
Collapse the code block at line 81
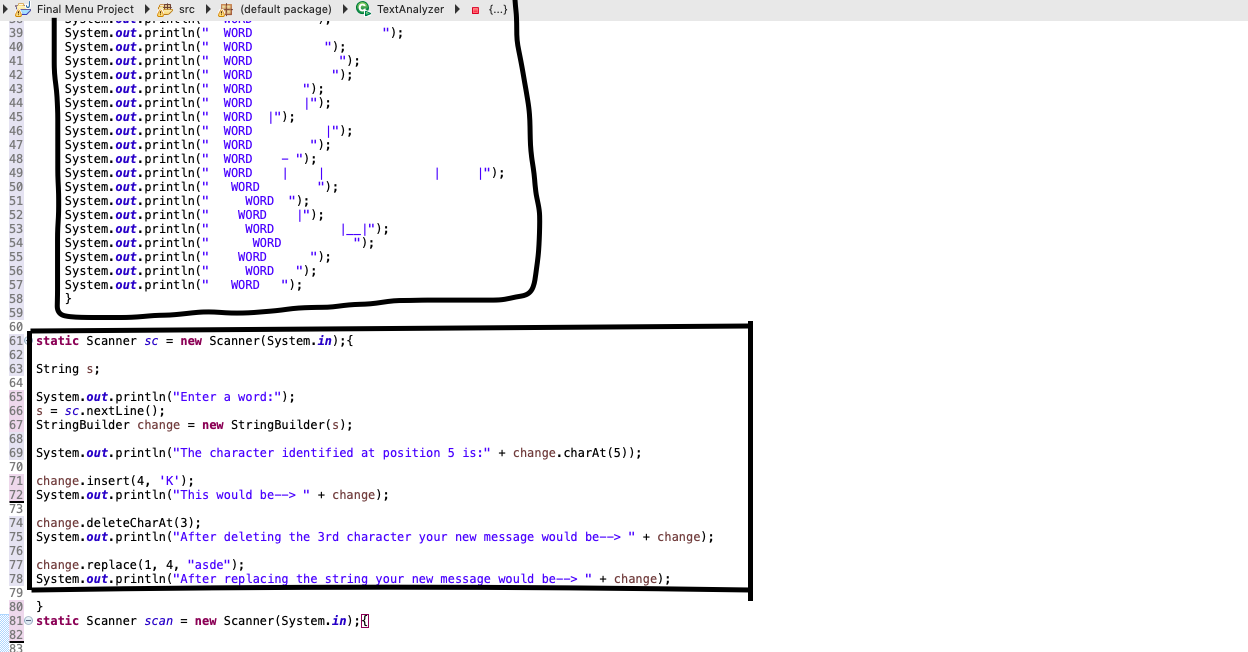click(28, 620)
